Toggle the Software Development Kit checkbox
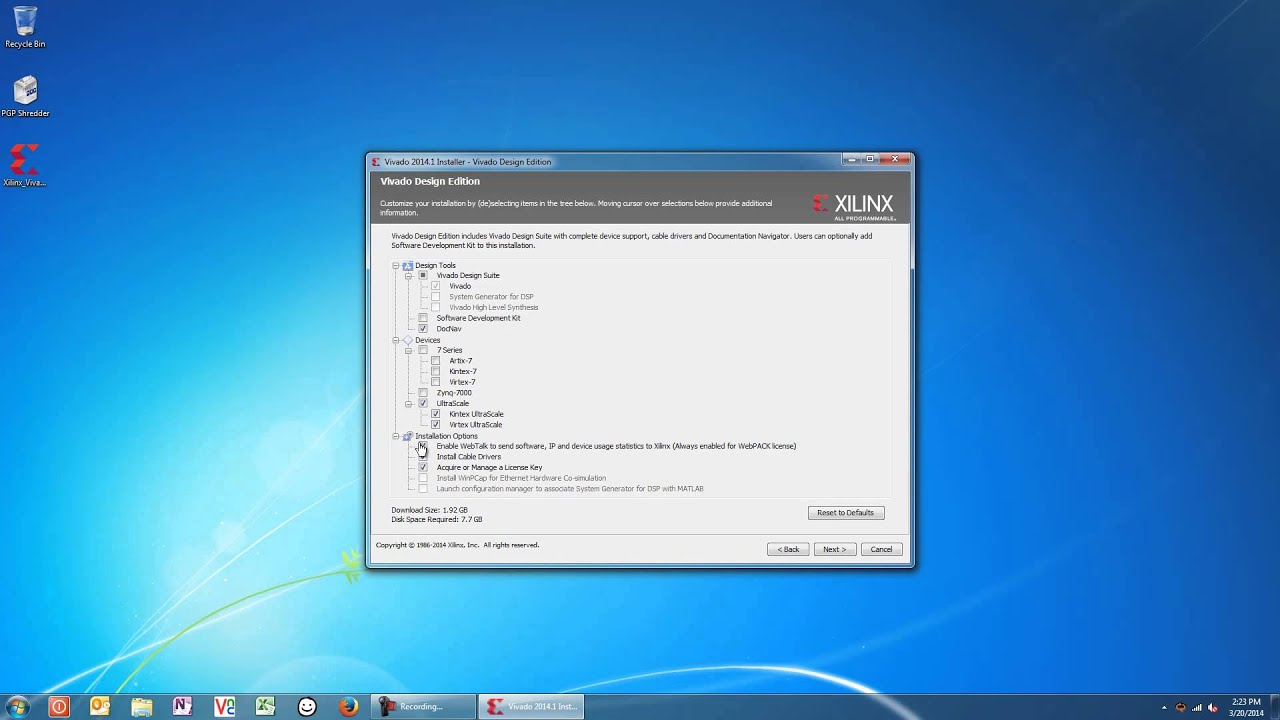Viewport: 1280px width, 720px height. tap(423, 318)
